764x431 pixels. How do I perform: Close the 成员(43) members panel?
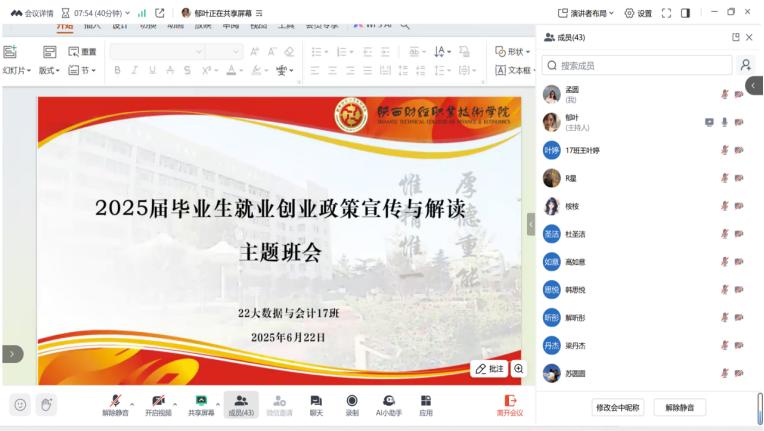749,37
